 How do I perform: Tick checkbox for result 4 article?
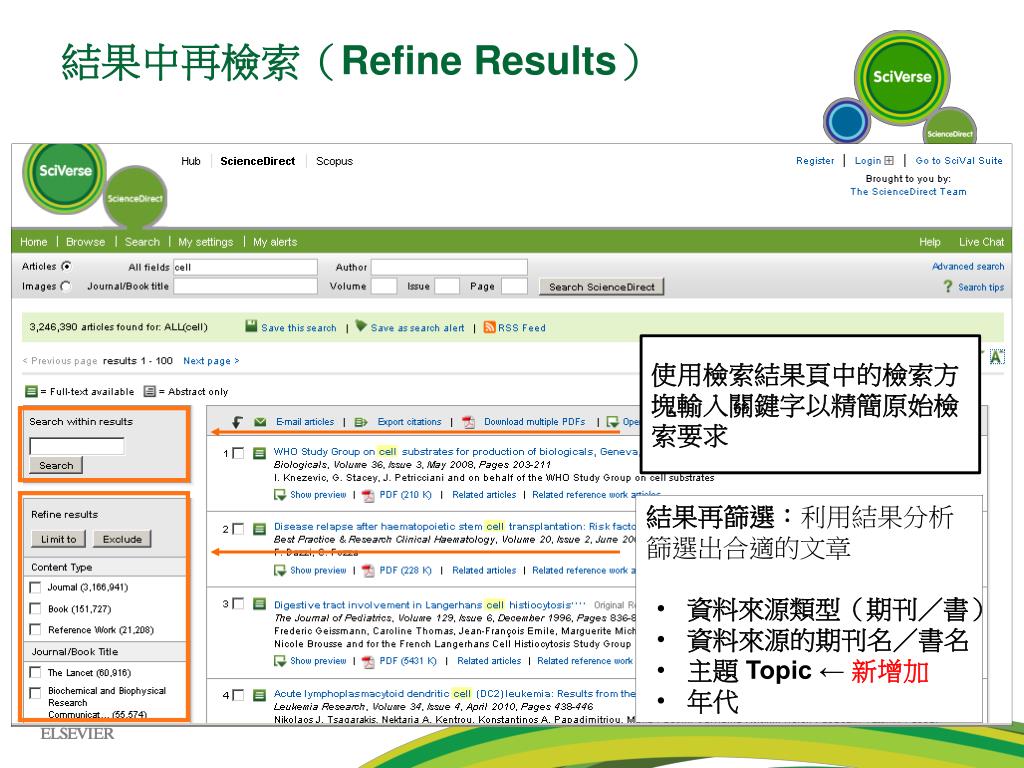point(238,695)
